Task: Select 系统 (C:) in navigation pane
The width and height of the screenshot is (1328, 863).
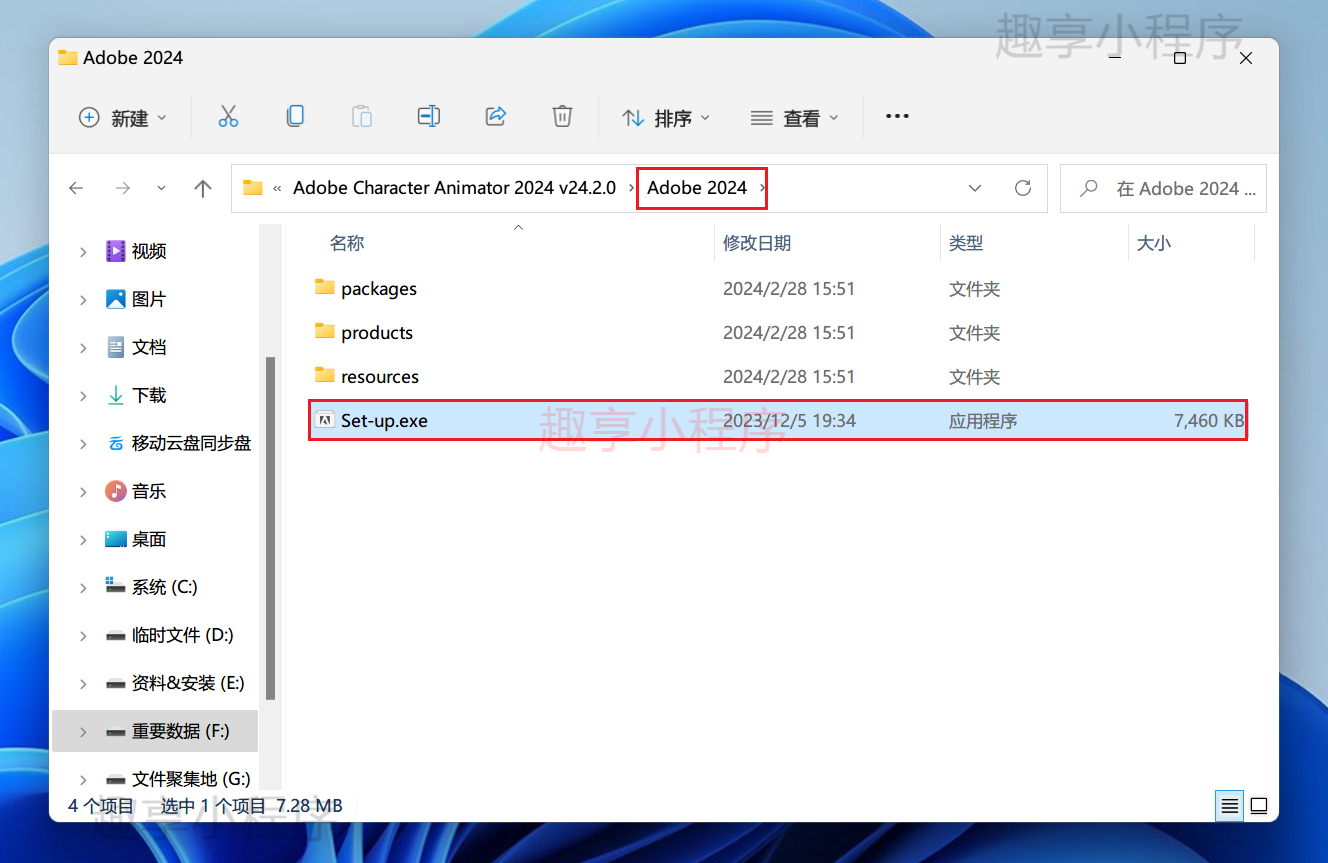Action: click(165, 587)
